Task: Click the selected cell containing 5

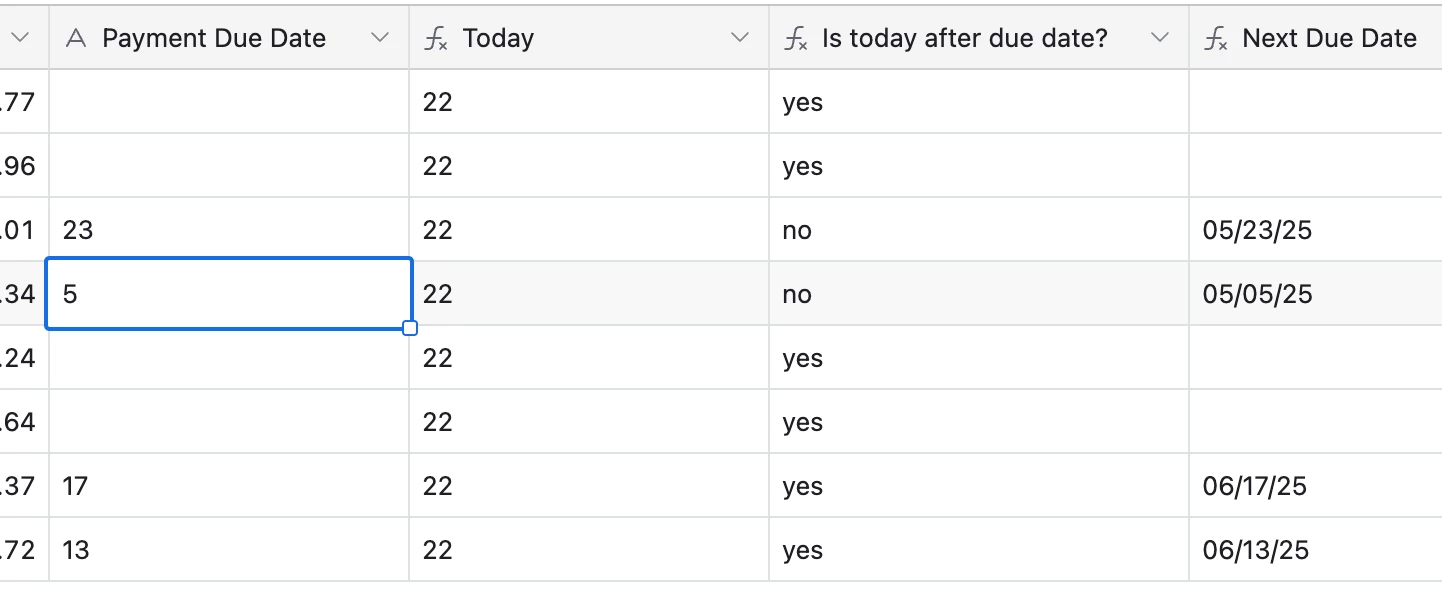Action: [x=229, y=293]
